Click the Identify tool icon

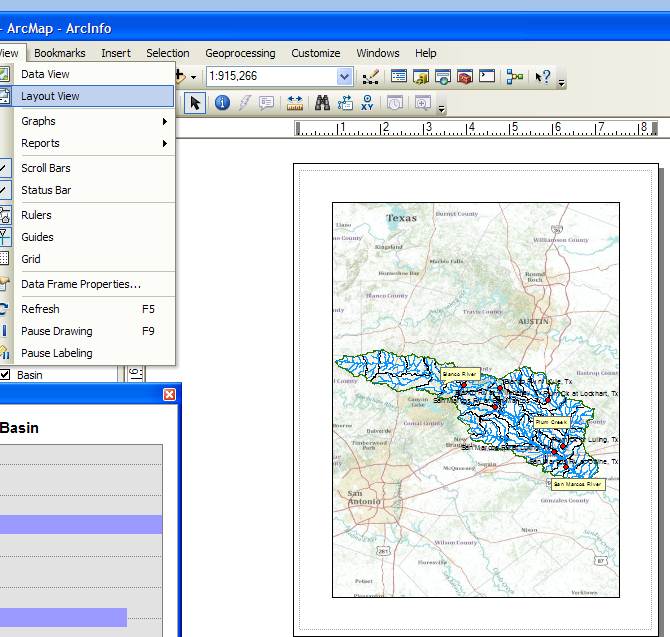222,102
